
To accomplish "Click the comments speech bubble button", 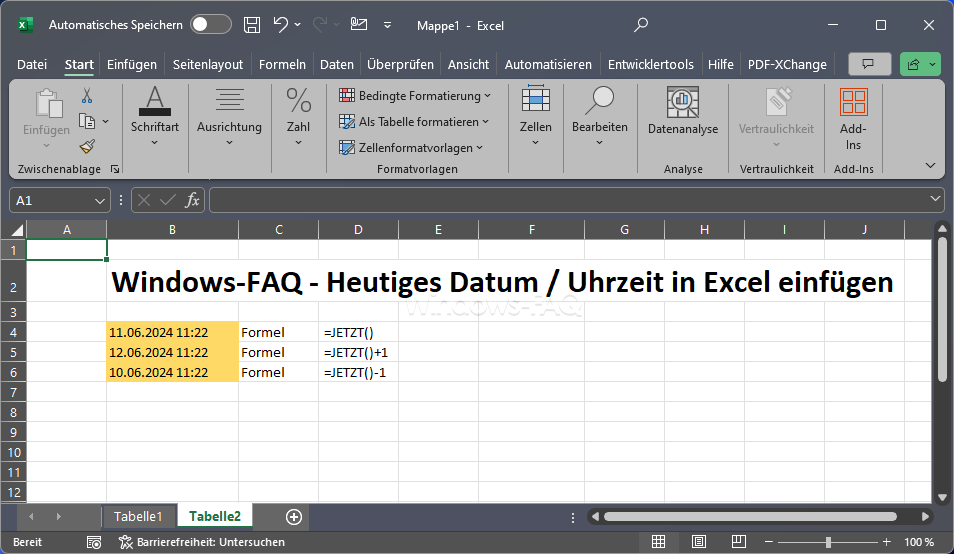I will (869, 64).
